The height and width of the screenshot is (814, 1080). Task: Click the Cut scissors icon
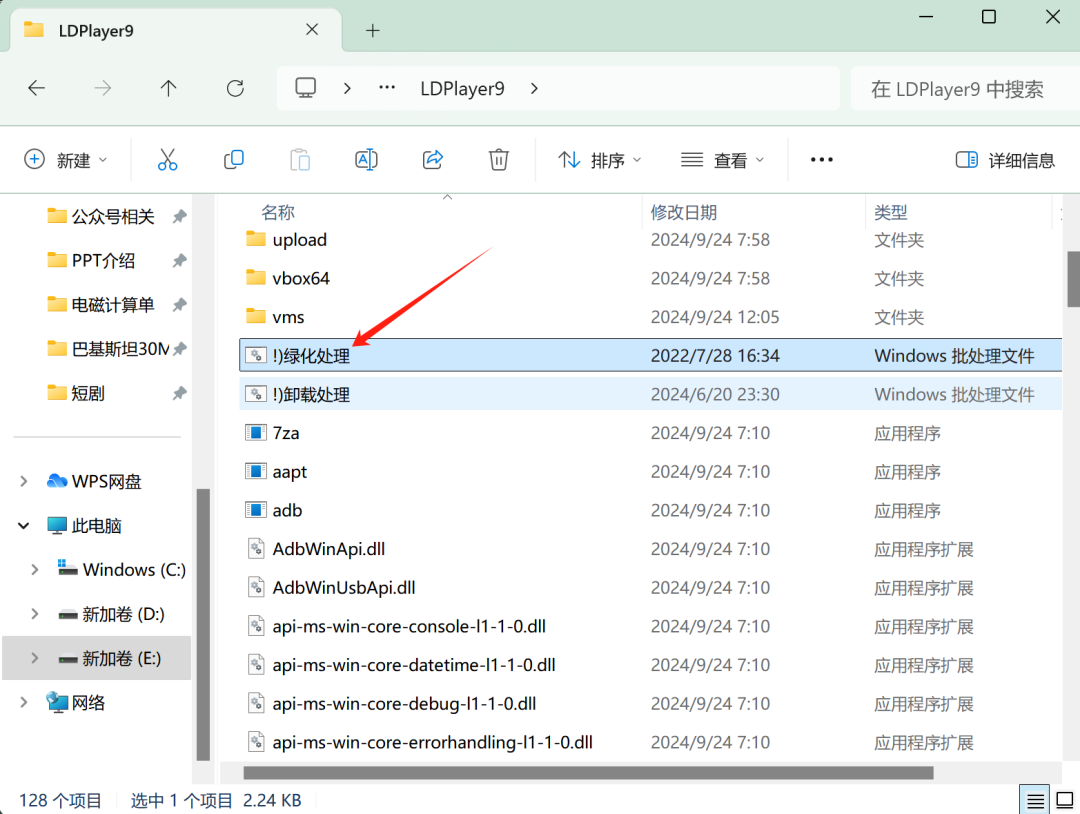coord(167,160)
